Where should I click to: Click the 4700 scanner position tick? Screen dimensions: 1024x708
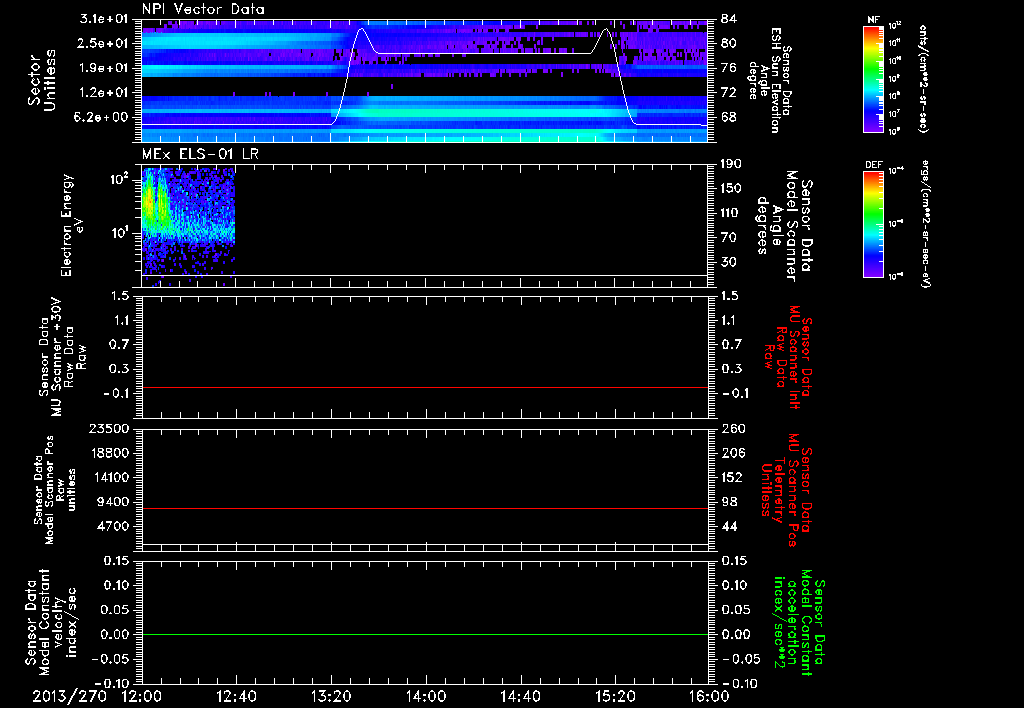pyautogui.click(x=114, y=526)
